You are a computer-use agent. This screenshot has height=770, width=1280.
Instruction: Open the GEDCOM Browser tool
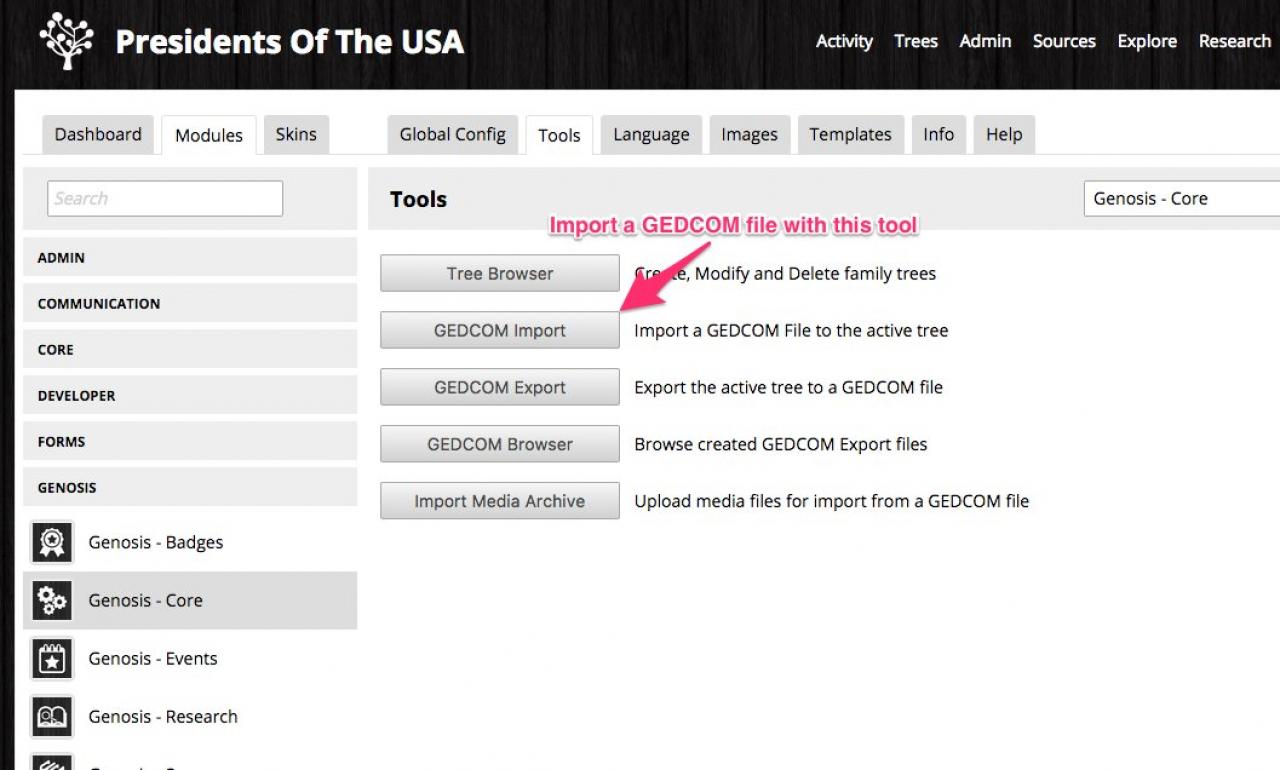click(x=500, y=444)
